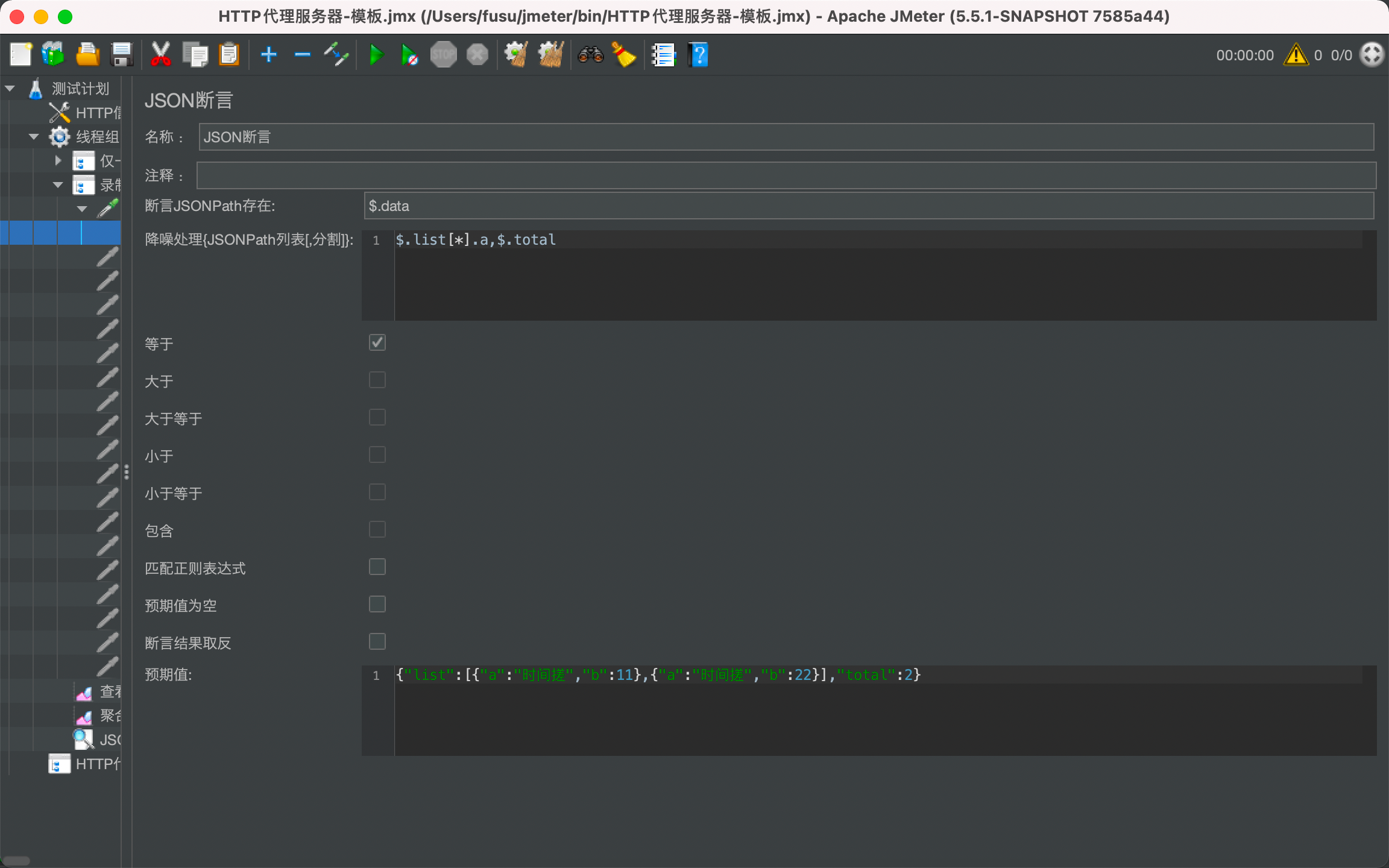Click the Start no pauses icon
The height and width of the screenshot is (868, 1389).
tap(410, 55)
